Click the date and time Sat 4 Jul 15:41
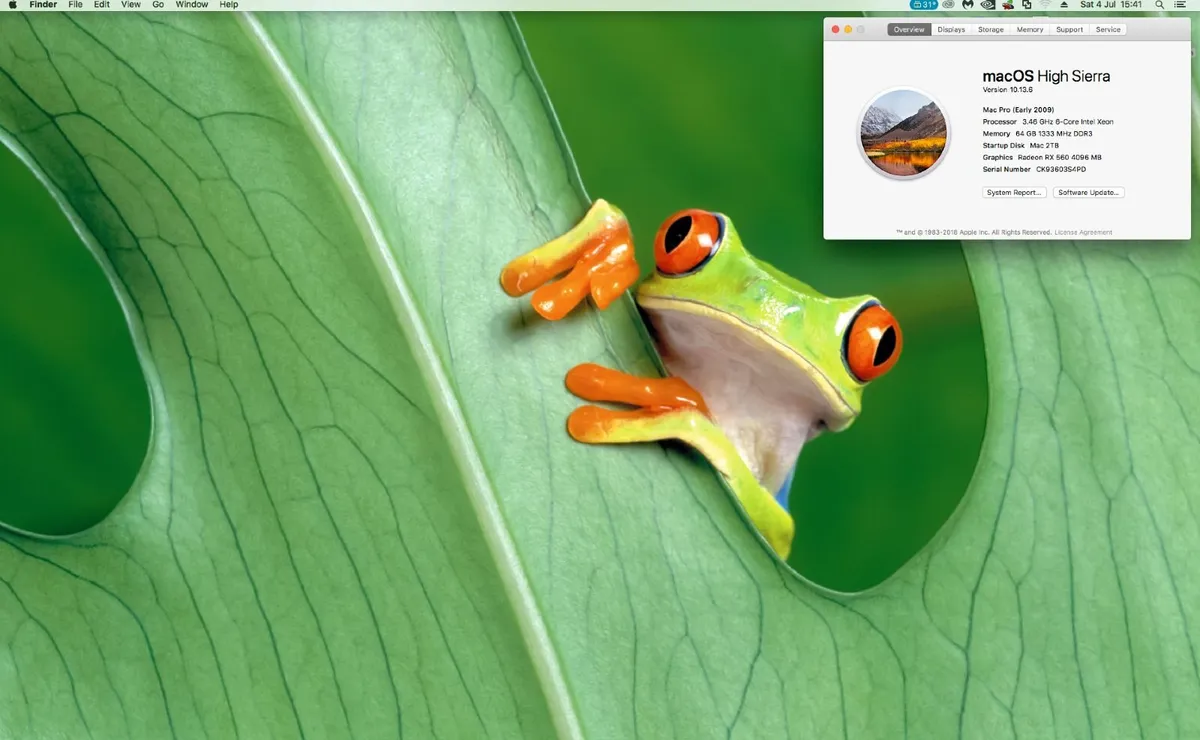This screenshot has width=1200, height=740. 1111,5
